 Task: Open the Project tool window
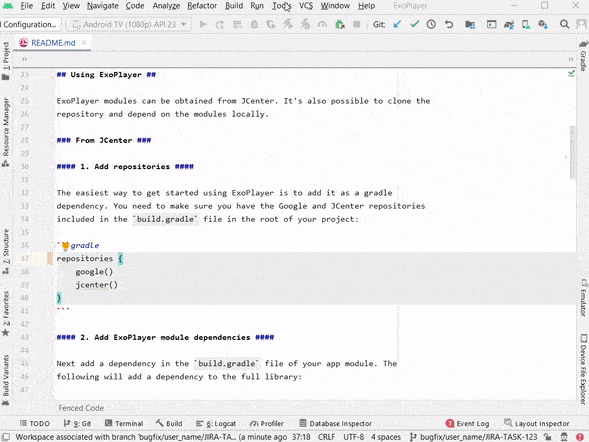point(6,60)
